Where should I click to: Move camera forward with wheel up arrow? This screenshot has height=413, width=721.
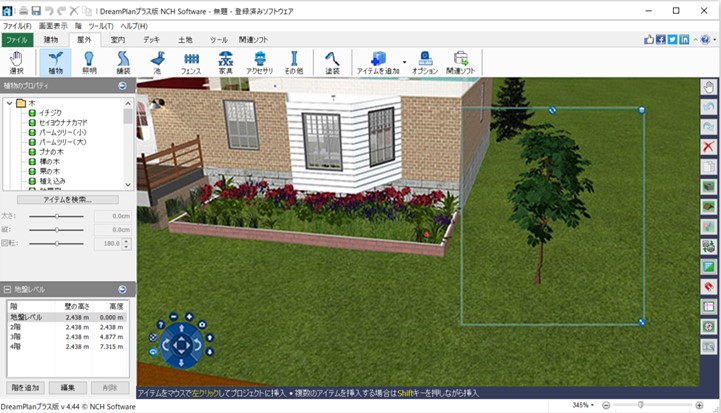click(x=182, y=328)
